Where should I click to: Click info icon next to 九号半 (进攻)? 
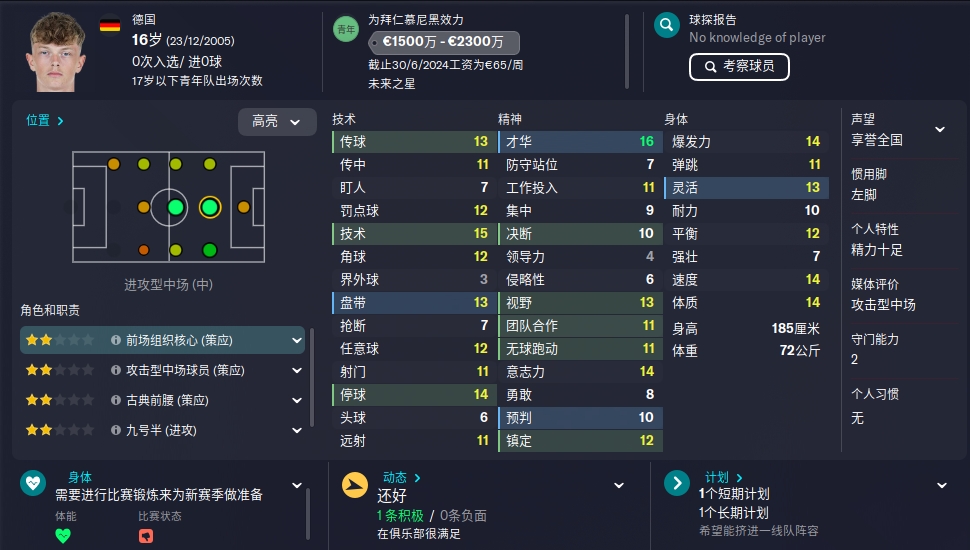[x=116, y=430]
